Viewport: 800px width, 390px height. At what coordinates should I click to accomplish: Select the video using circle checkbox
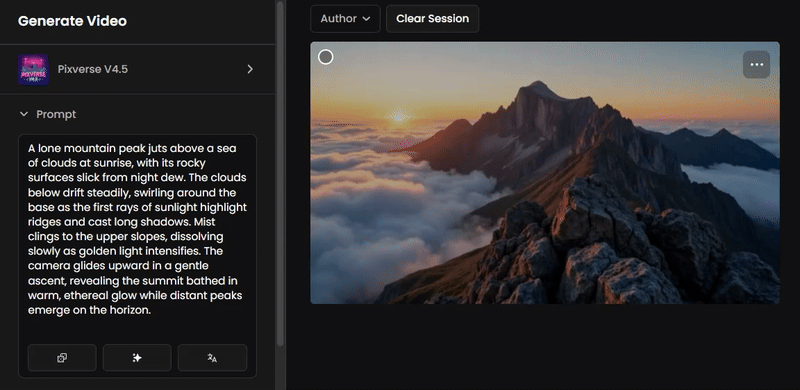pos(326,57)
